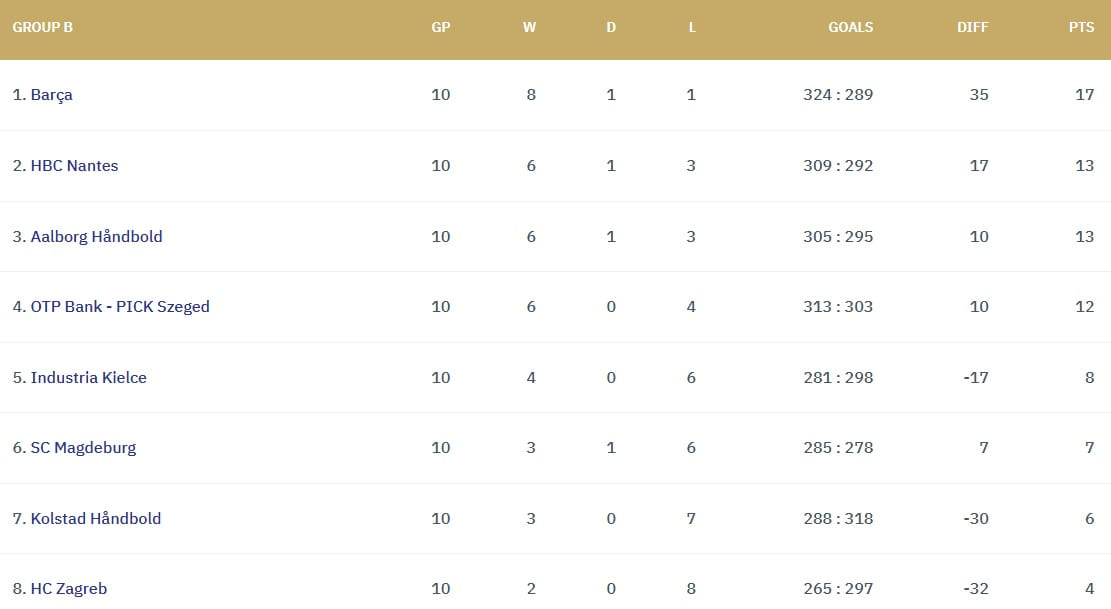
Task: Click Industria Kielce's -17 goal difference
Action: [x=975, y=378]
